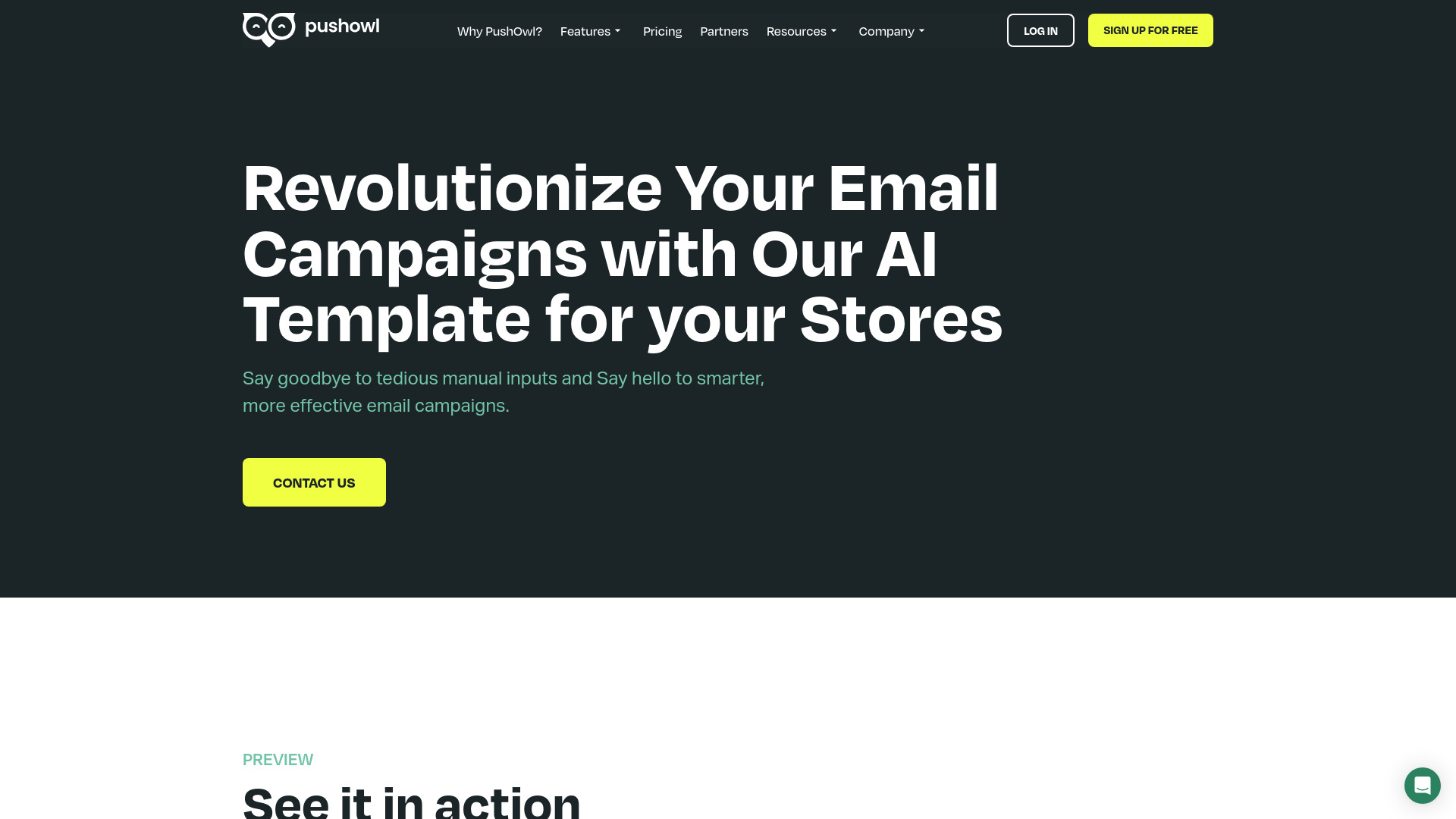Image resolution: width=1456 pixels, height=819 pixels.
Task: Expand the Company navigation dropdown
Action: pos(891,30)
